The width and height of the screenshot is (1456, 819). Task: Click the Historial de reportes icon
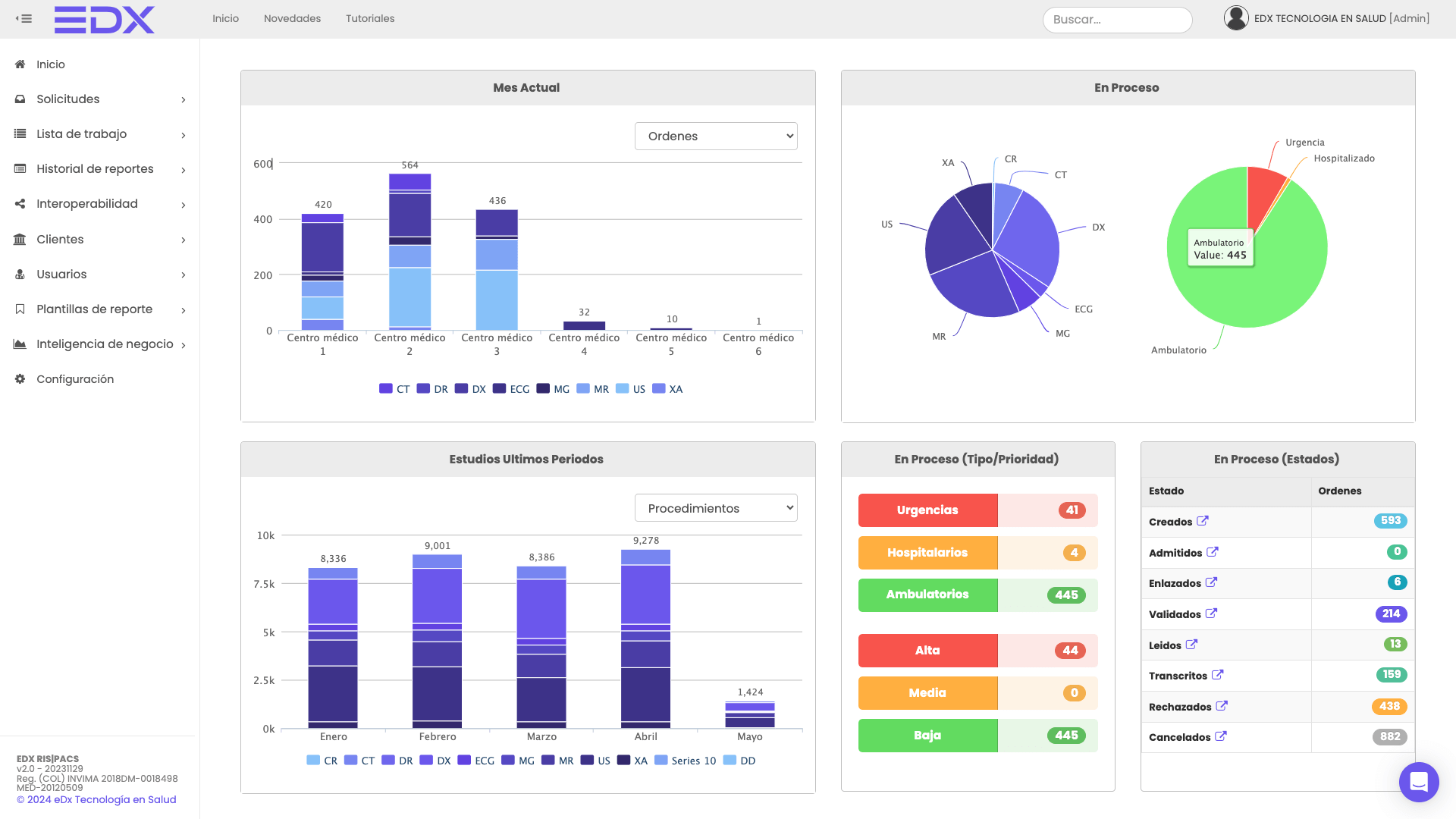pos(20,169)
